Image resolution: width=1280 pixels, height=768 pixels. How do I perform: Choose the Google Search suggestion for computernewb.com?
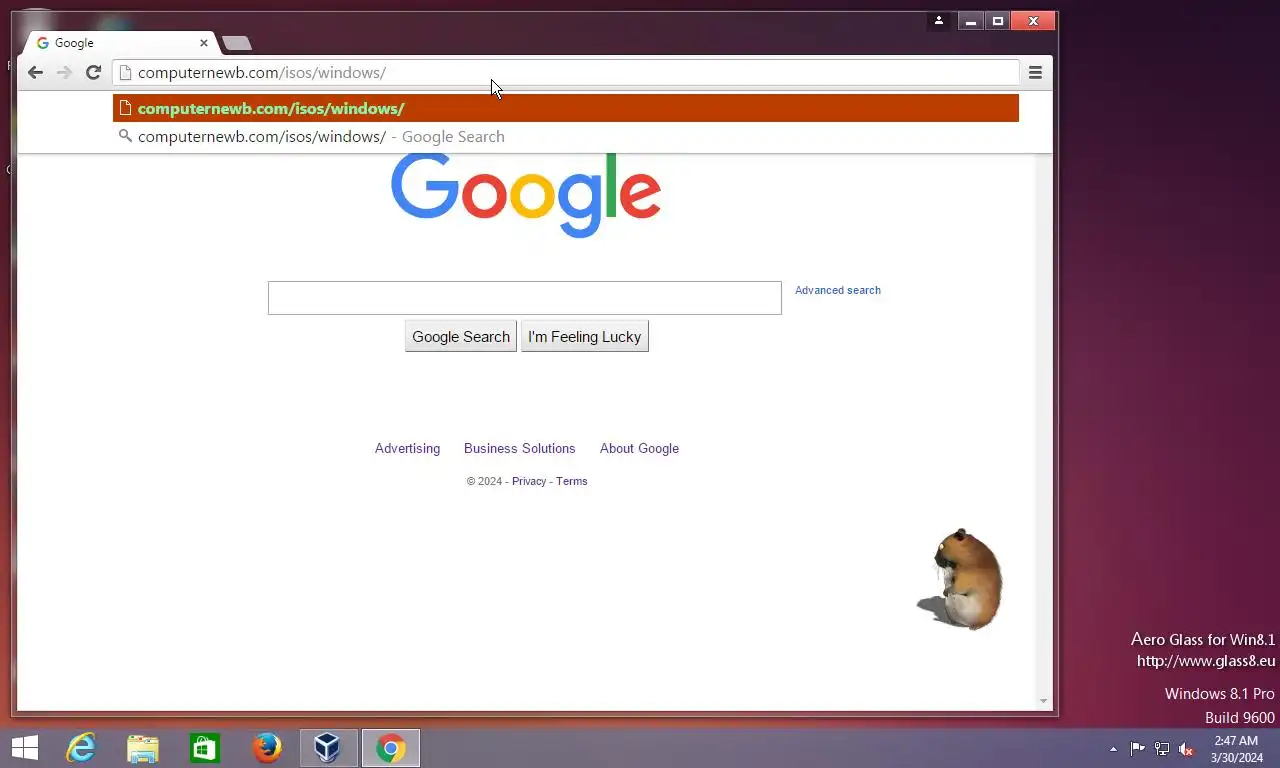point(566,136)
